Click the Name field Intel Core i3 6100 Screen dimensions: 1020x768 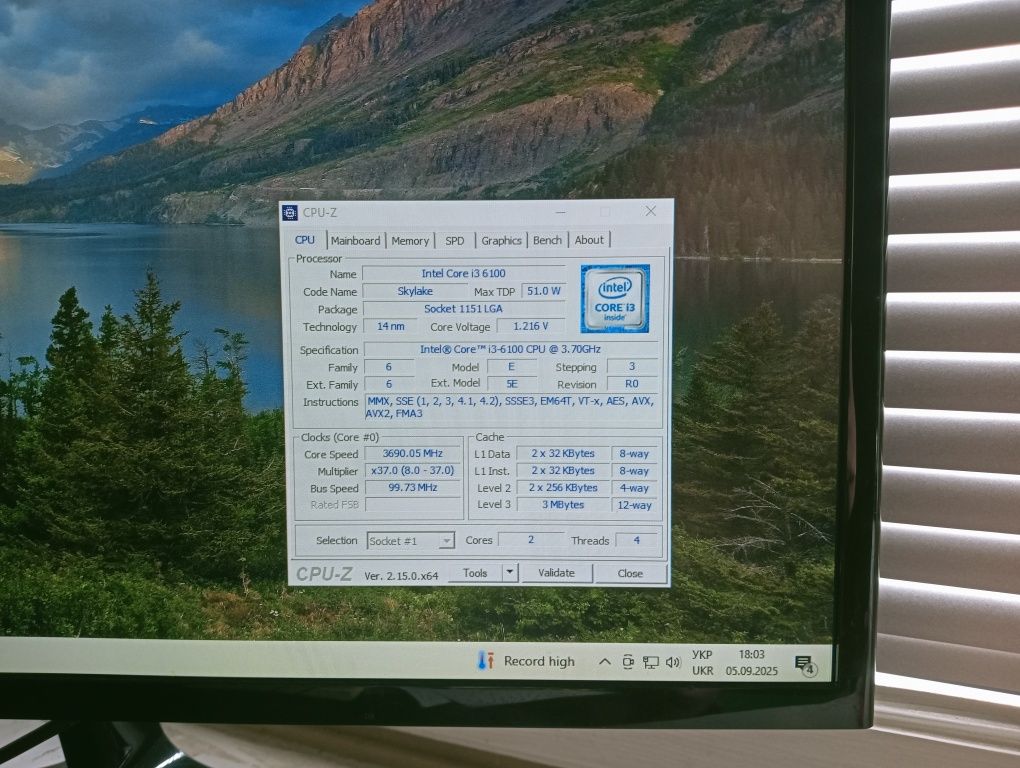point(463,273)
